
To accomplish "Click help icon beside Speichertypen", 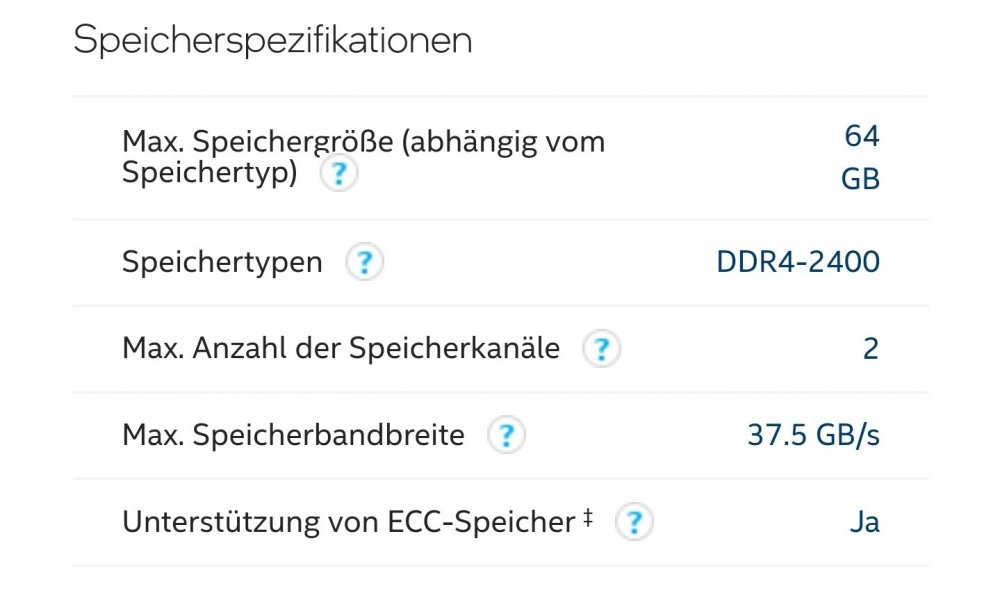I will tap(364, 262).
